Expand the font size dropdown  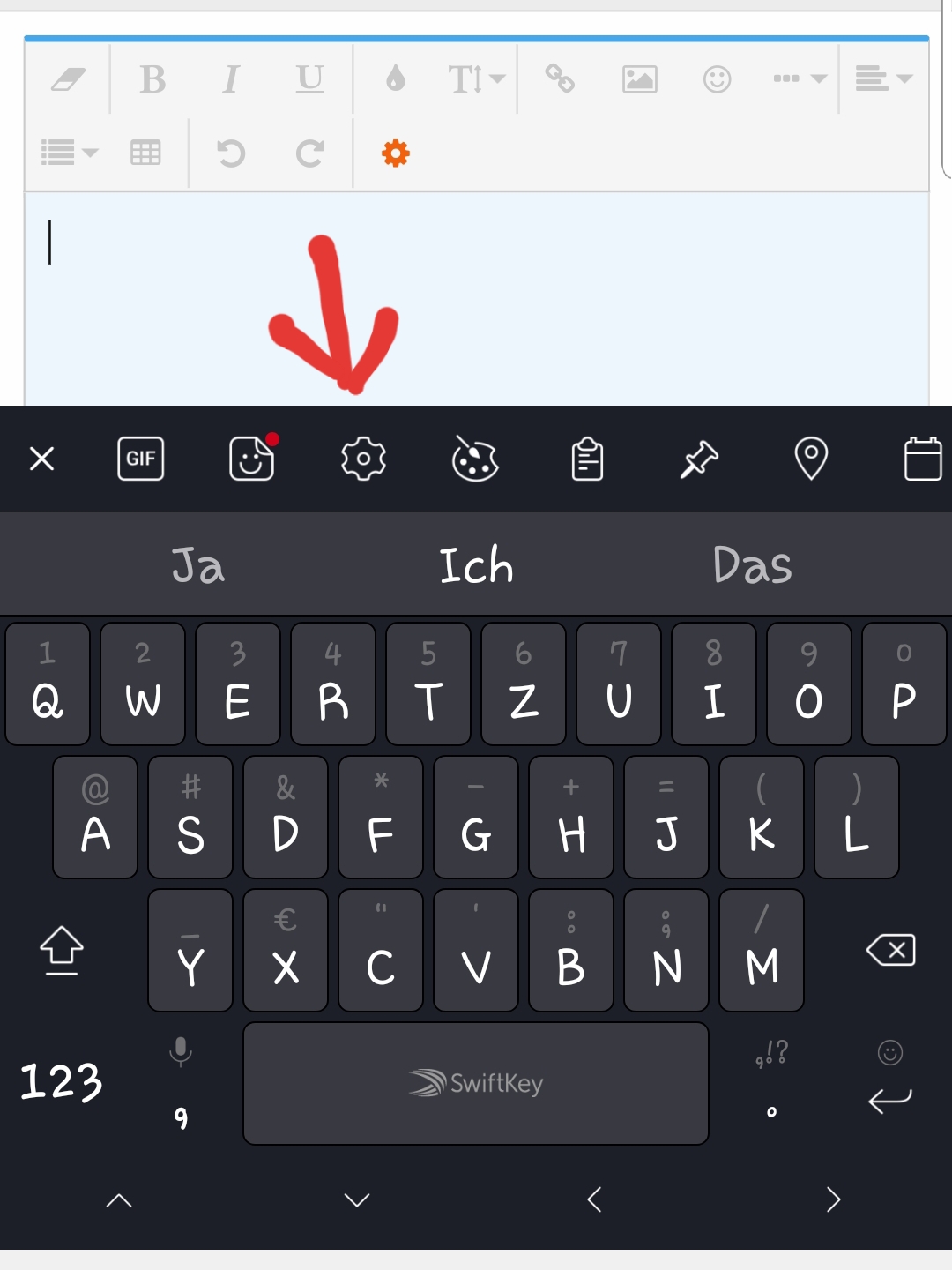tap(477, 79)
